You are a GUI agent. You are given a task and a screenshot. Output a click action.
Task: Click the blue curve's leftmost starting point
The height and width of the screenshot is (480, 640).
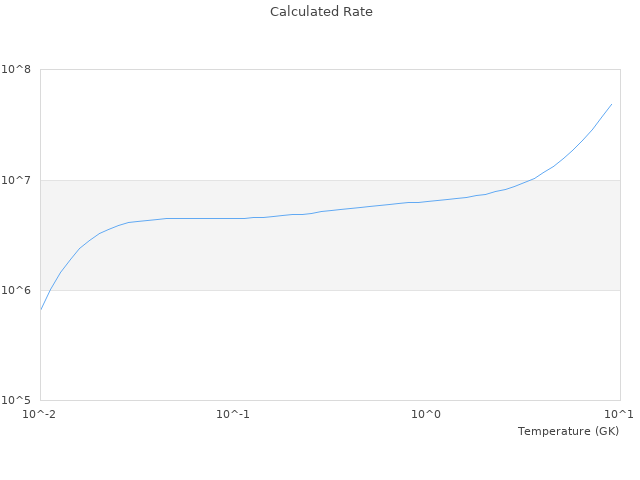pos(40,310)
